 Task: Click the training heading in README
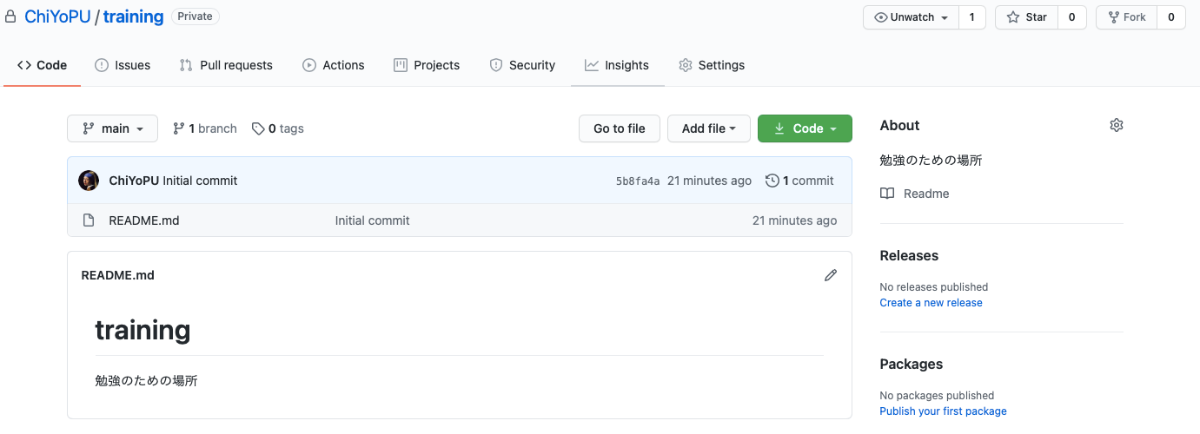coord(143,329)
